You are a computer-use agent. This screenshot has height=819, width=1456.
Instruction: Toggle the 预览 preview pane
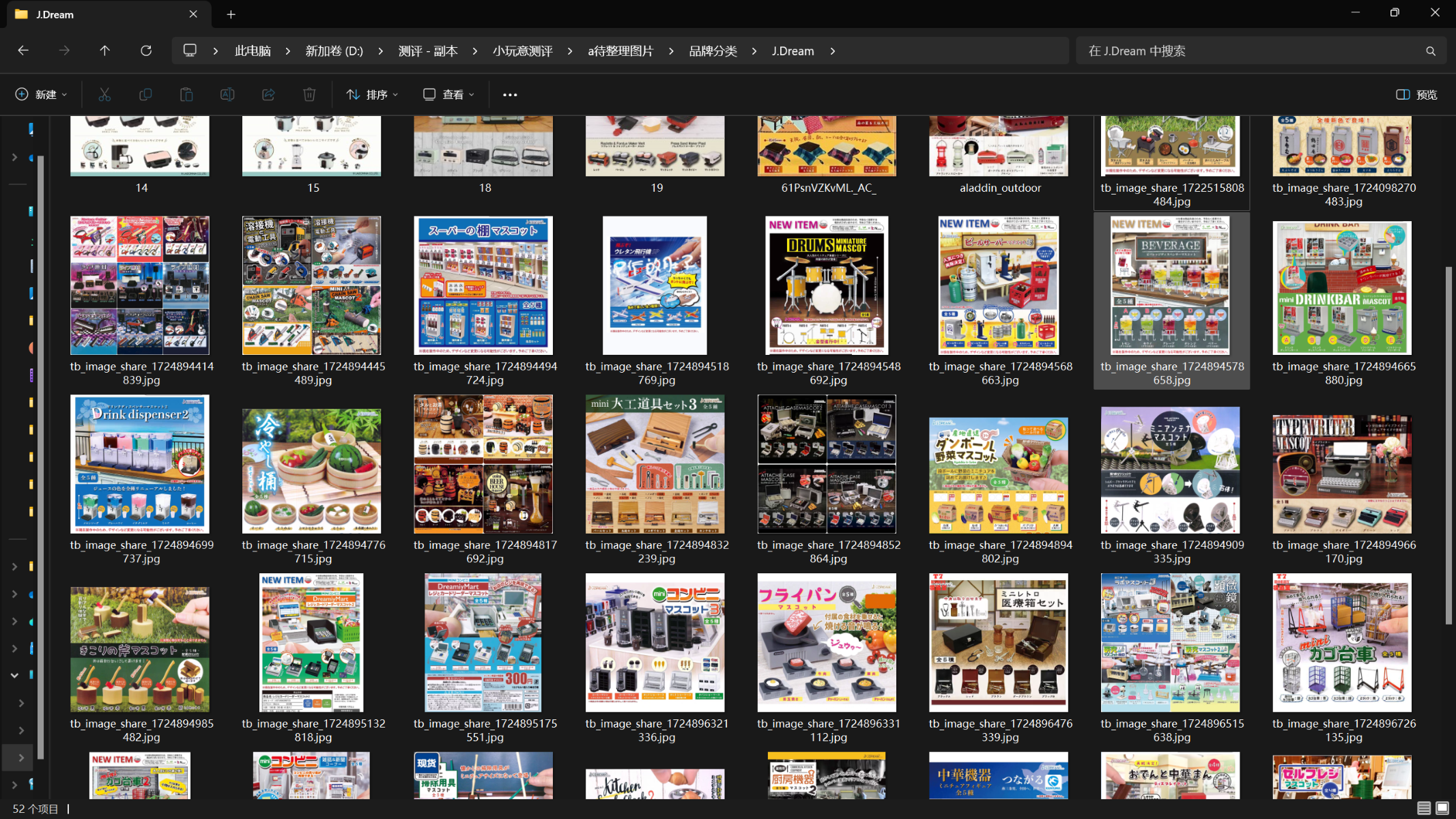point(1416,95)
